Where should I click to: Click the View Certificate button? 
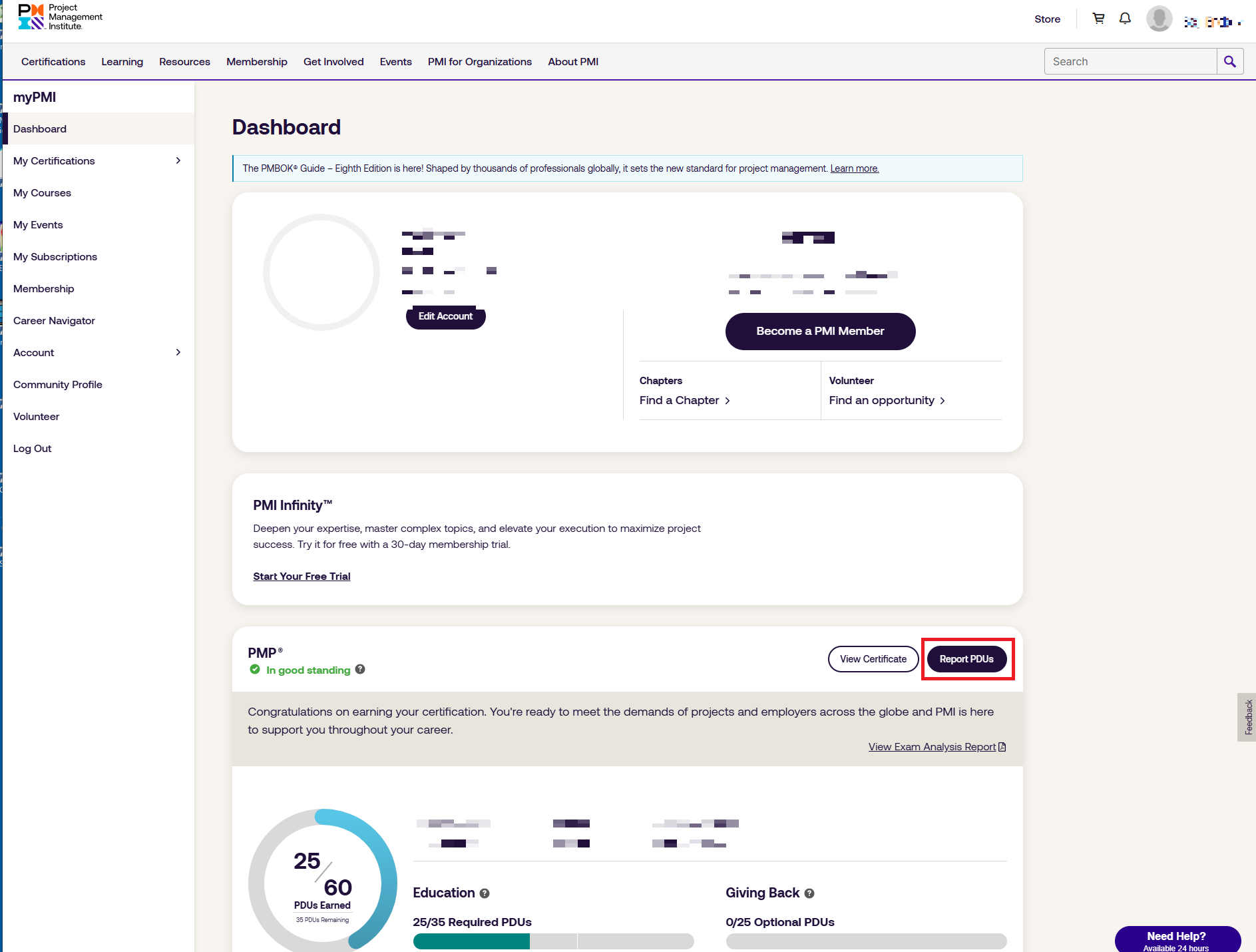tap(873, 659)
